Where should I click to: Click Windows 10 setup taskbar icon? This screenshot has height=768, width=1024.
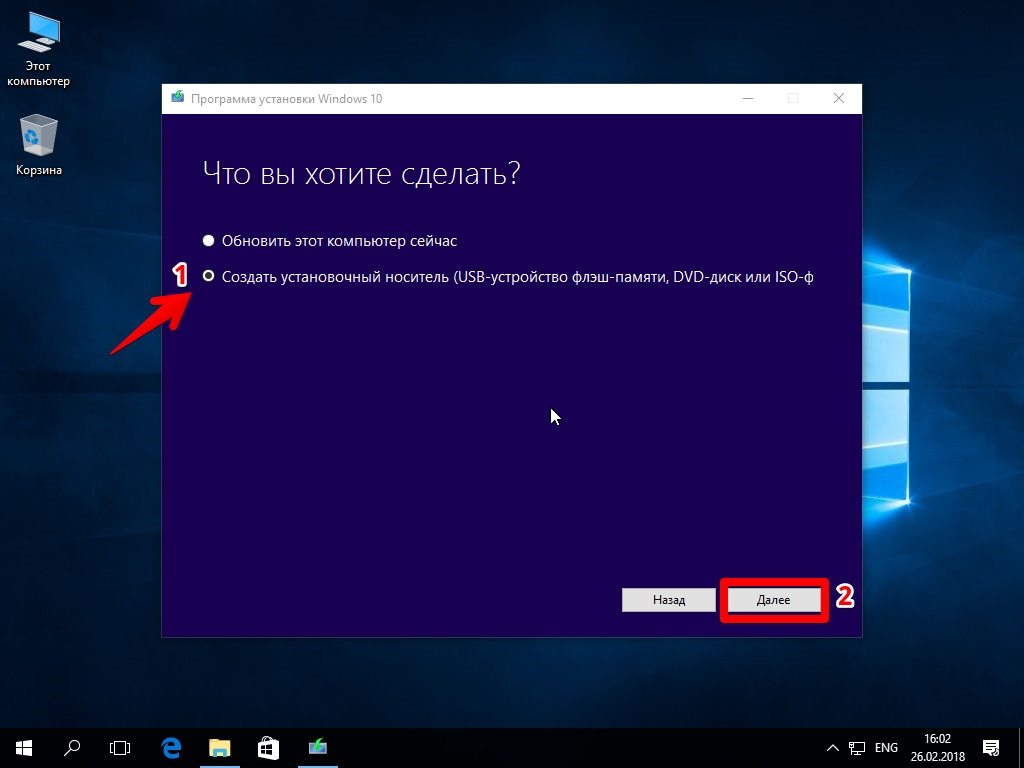(318, 748)
